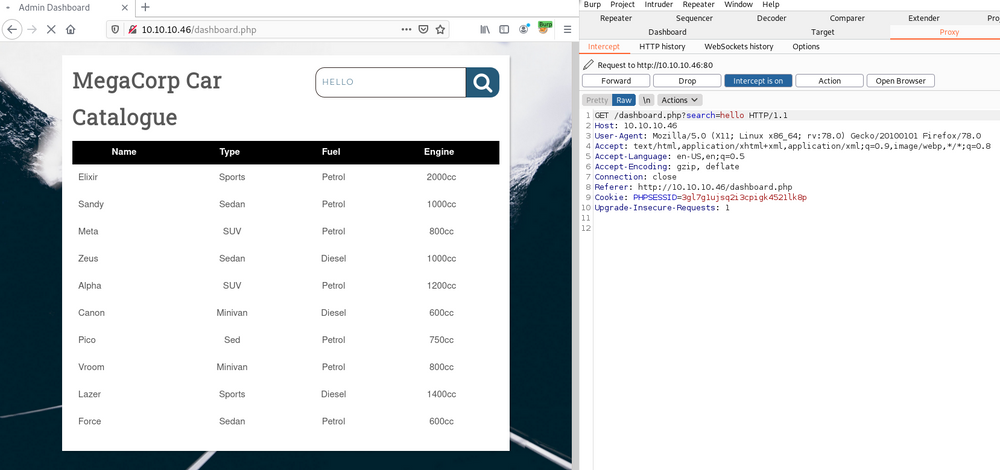Open a new browser tab with plus
Screen dimensions: 1000x470
click(x=146, y=8)
